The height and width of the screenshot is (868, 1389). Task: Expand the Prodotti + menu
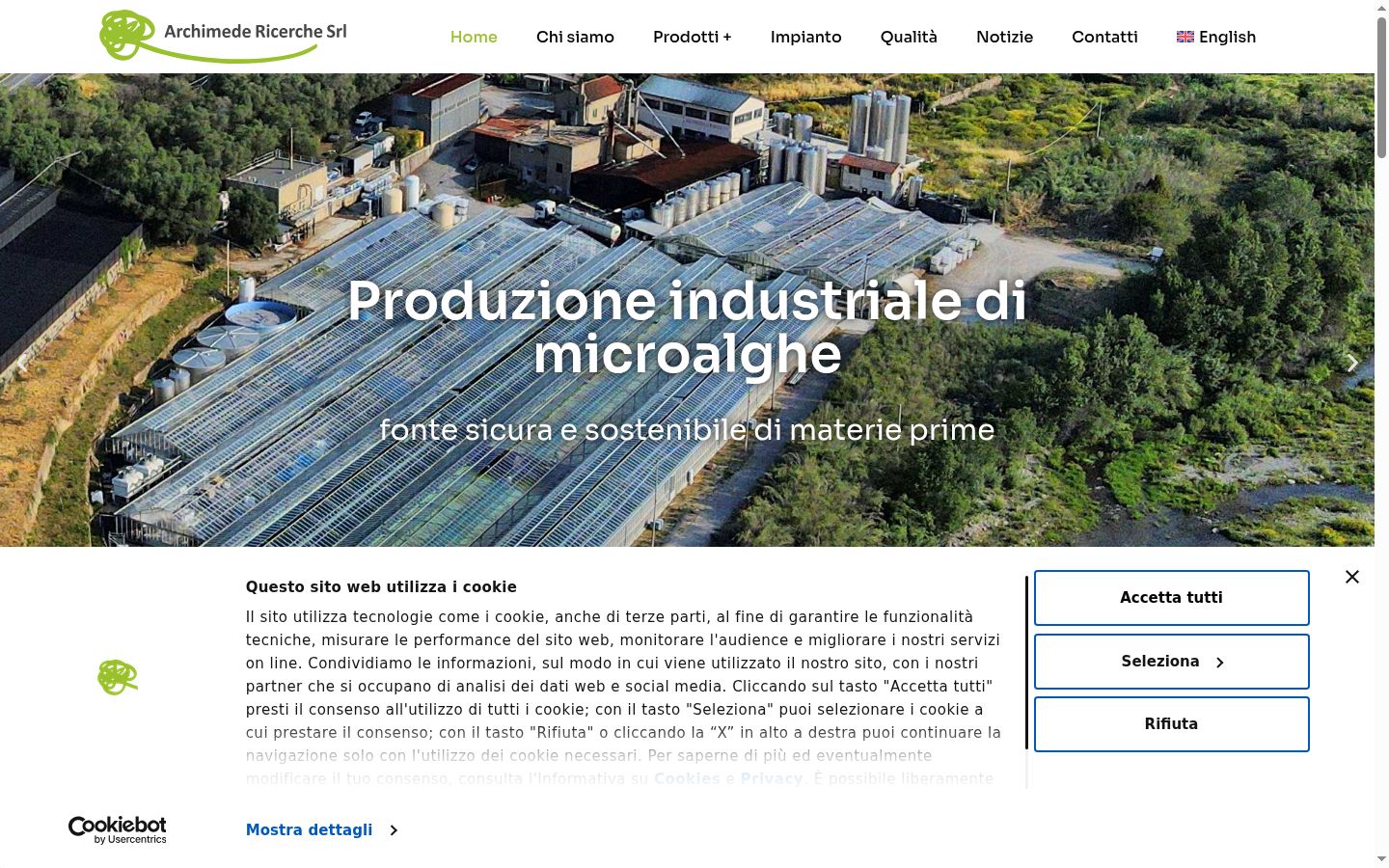tap(692, 37)
